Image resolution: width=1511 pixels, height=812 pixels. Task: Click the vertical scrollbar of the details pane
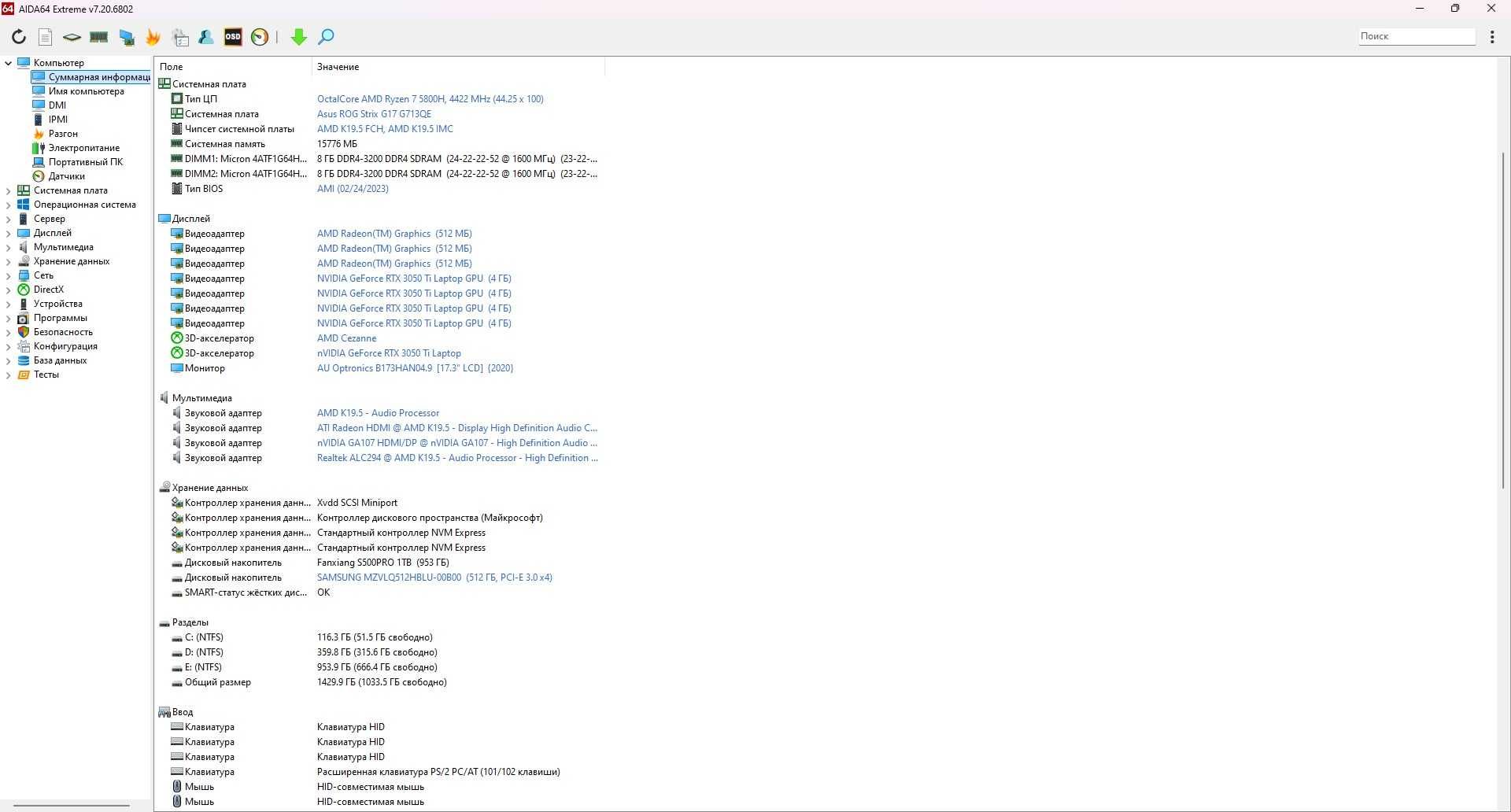tap(1503, 319)
